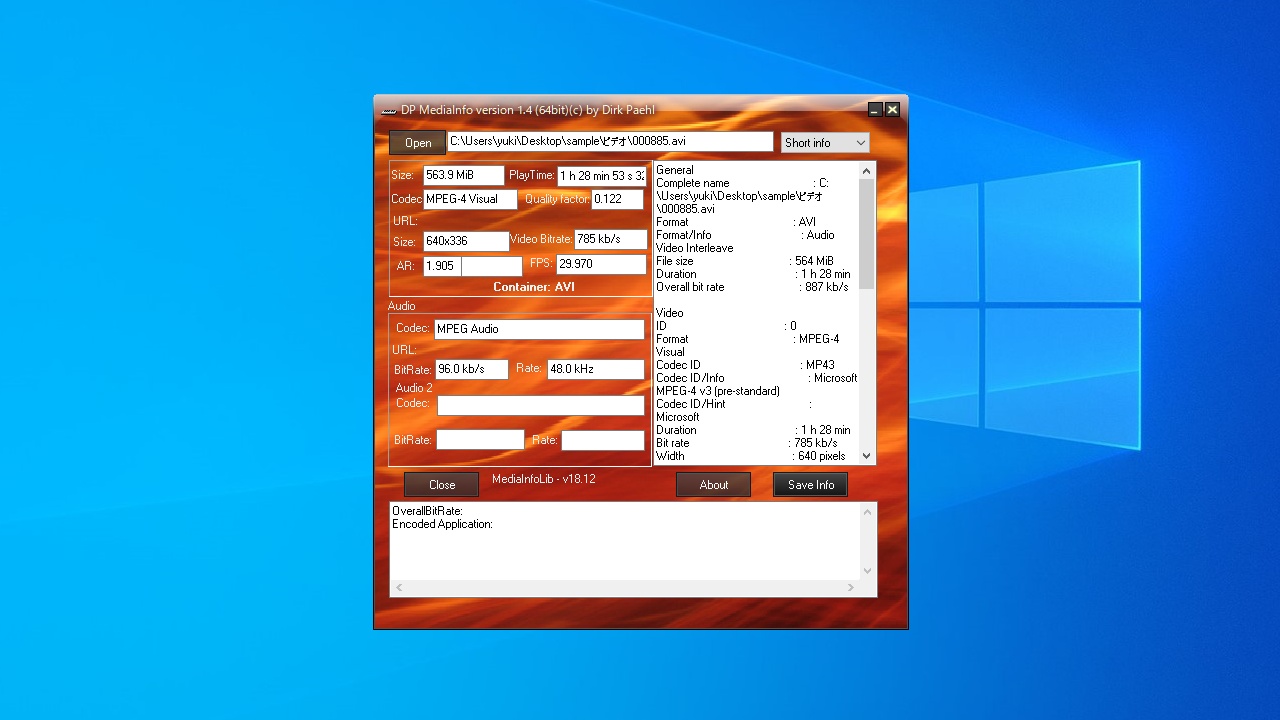Click the FPS field 29.970
Viewport: 1280px width, 720px height.
coord(602,264)
